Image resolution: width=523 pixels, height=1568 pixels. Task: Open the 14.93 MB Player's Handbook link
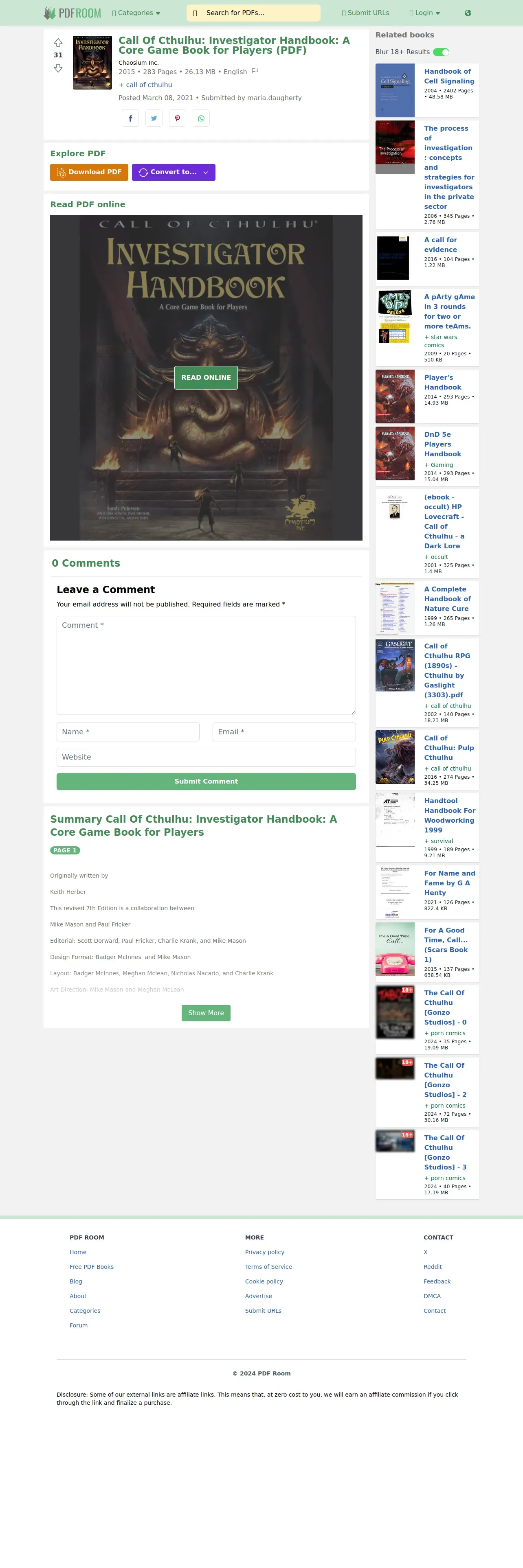point(443,382)
